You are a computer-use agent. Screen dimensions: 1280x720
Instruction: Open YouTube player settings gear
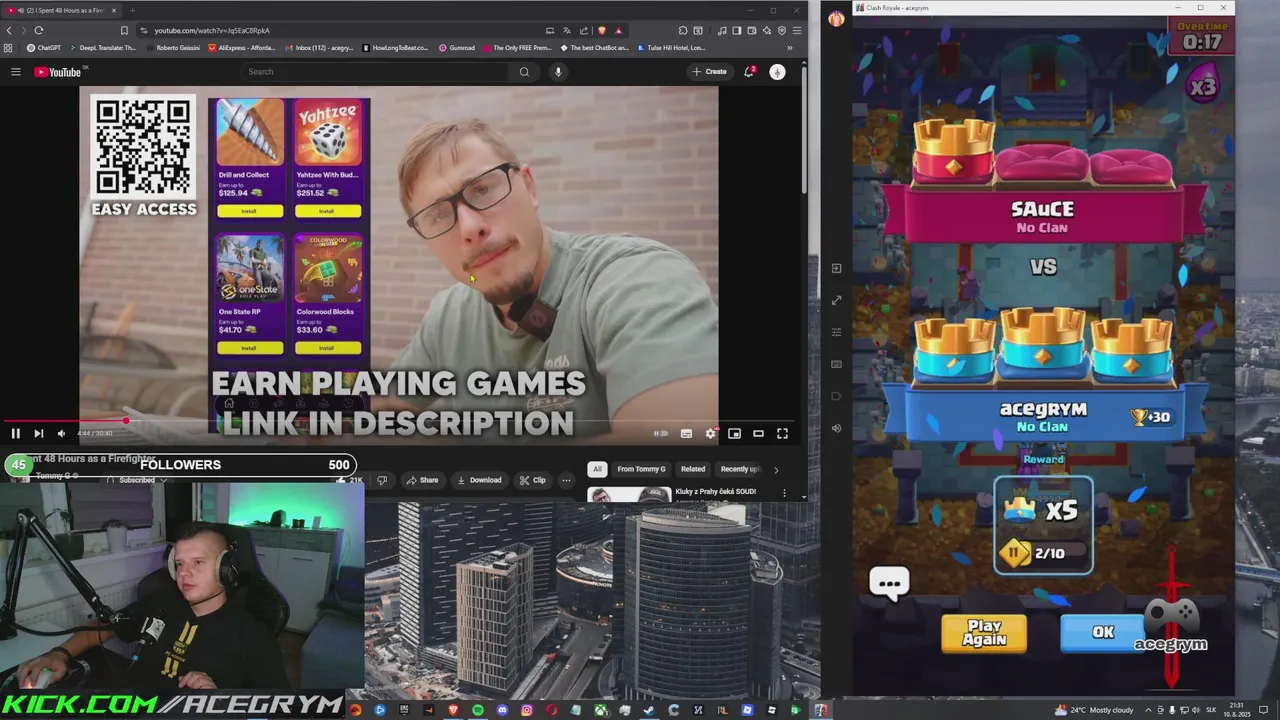710,433
